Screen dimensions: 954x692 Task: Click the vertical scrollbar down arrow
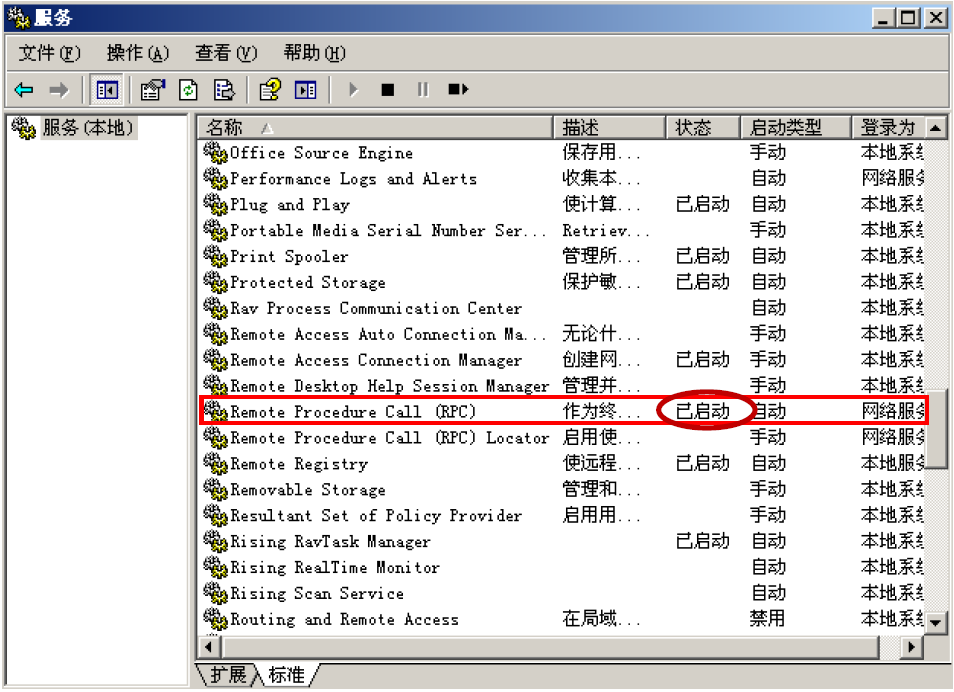[x=935, y=622]
